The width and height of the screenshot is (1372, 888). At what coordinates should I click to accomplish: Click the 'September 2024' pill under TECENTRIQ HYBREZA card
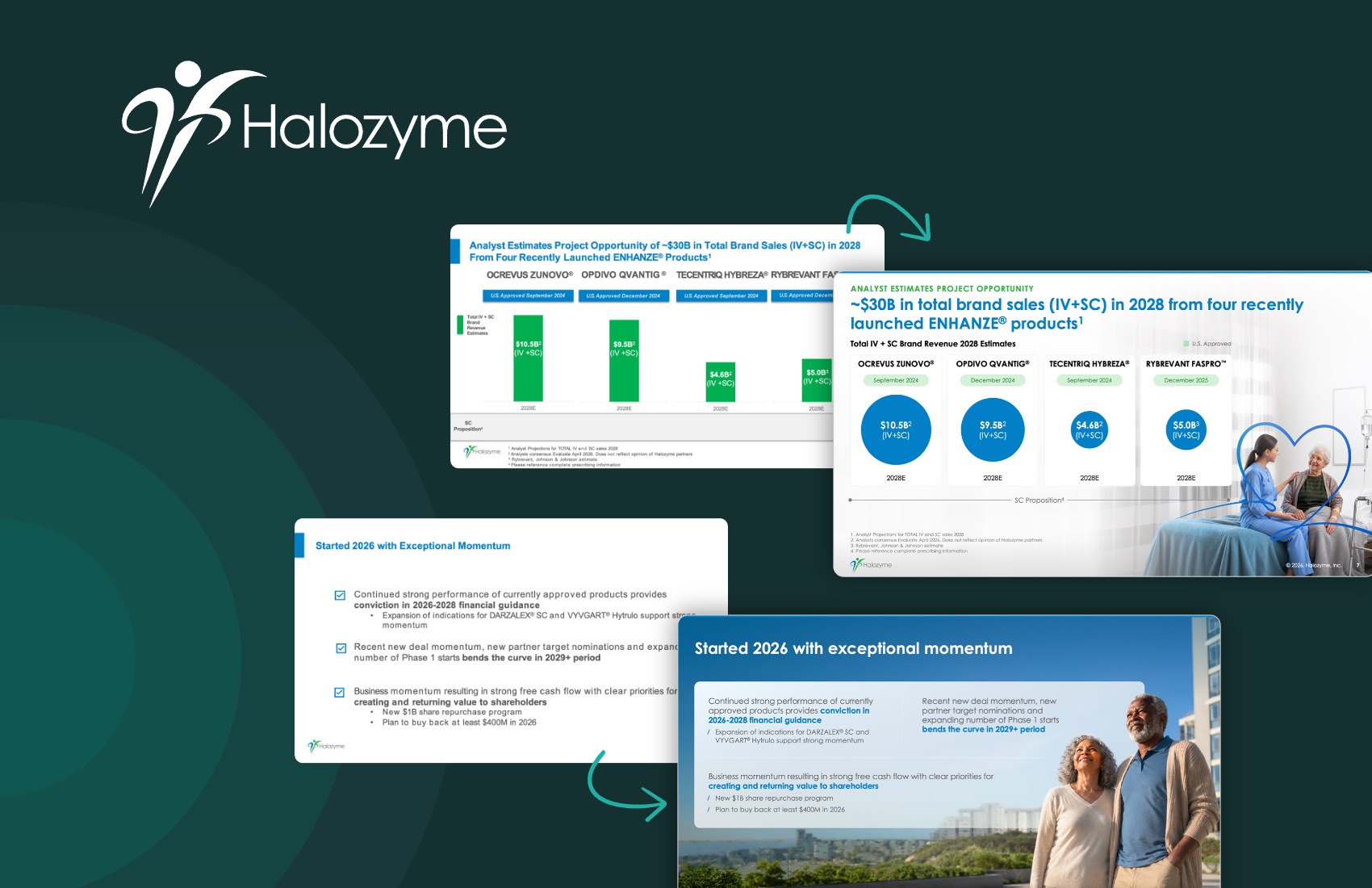click(x=1090, y=380)
